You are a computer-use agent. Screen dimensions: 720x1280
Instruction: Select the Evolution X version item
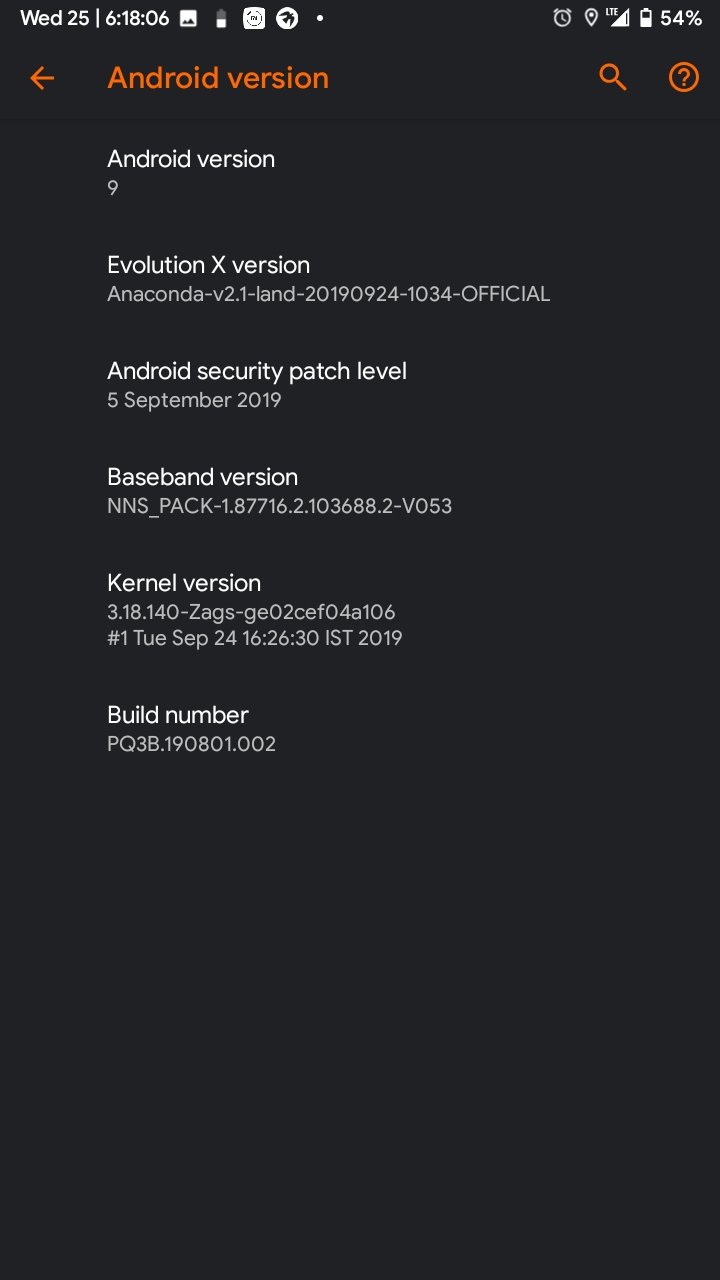click(360, 279)
